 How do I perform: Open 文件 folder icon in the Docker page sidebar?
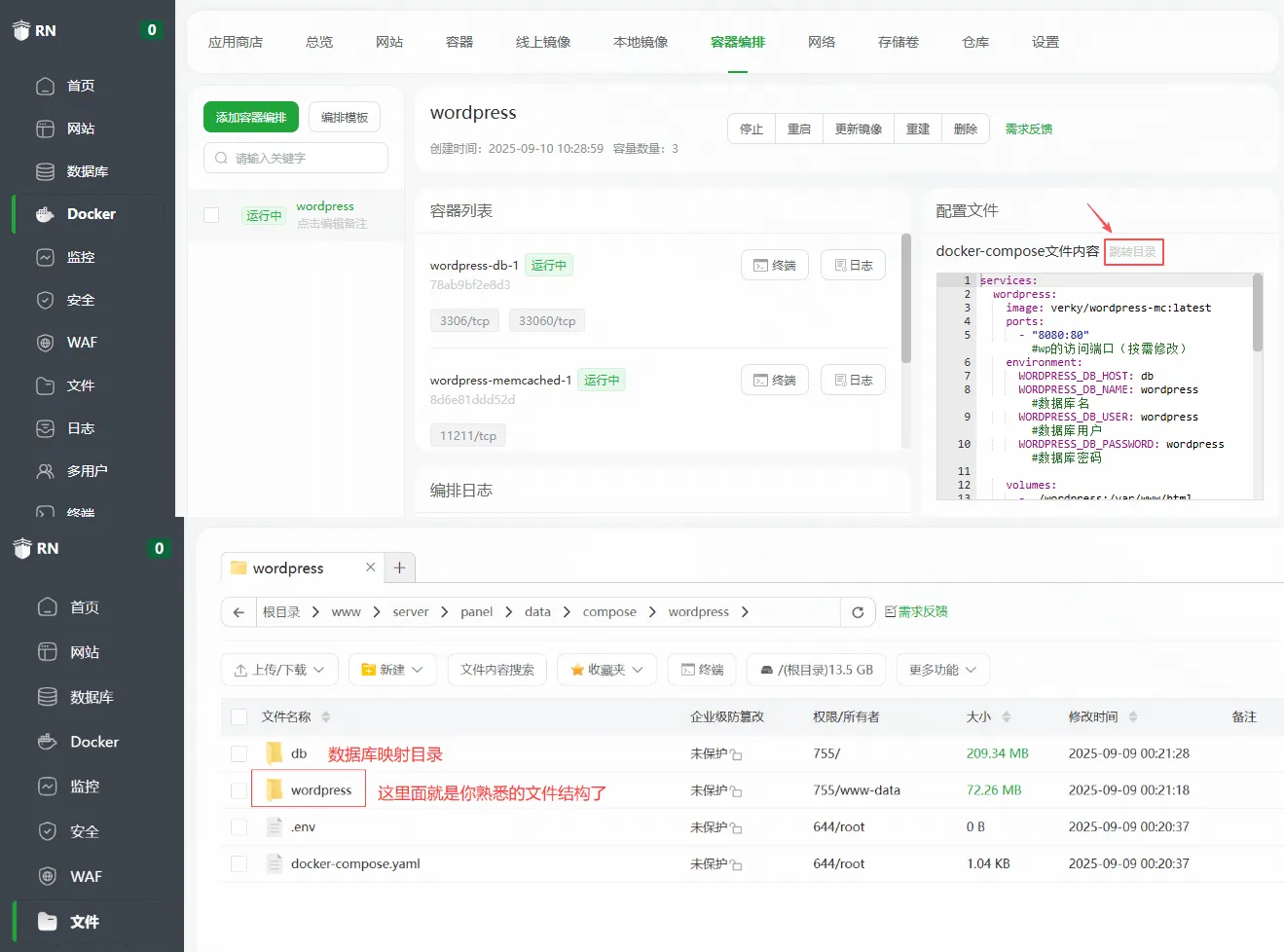(x=45, y=385)
